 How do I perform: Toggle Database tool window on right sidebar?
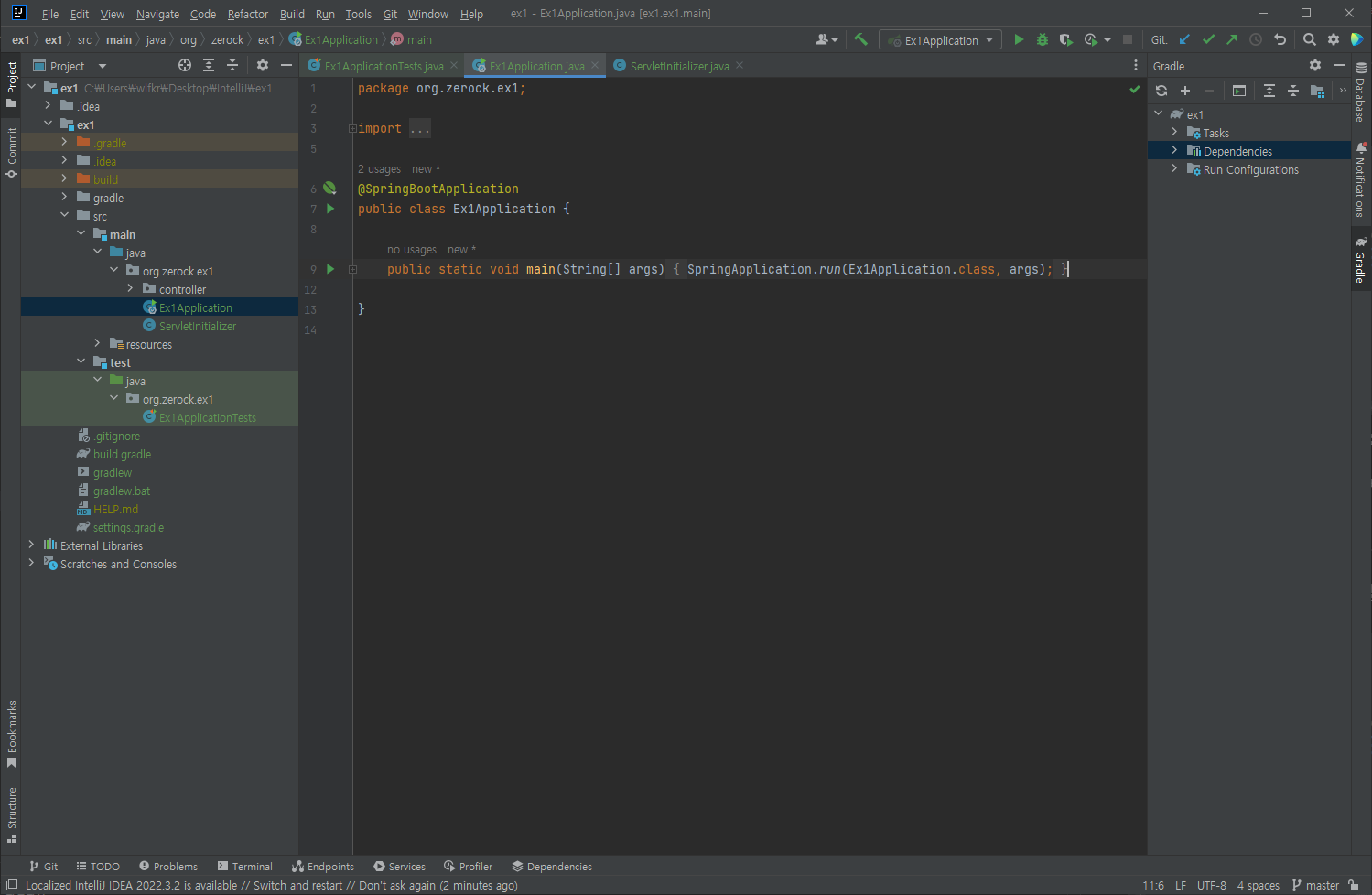[x=1361, y=92]
